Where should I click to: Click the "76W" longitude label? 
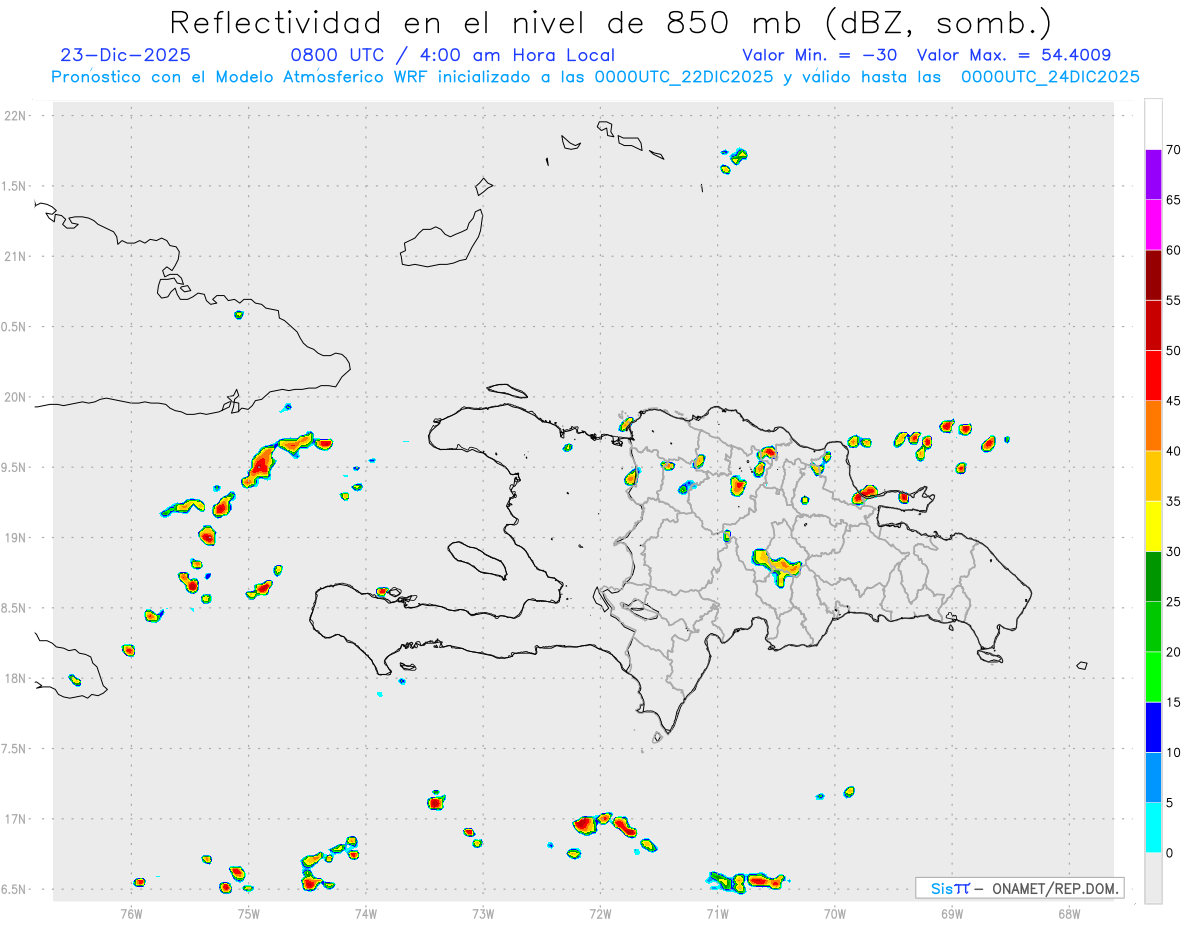(x=131, y=913)
